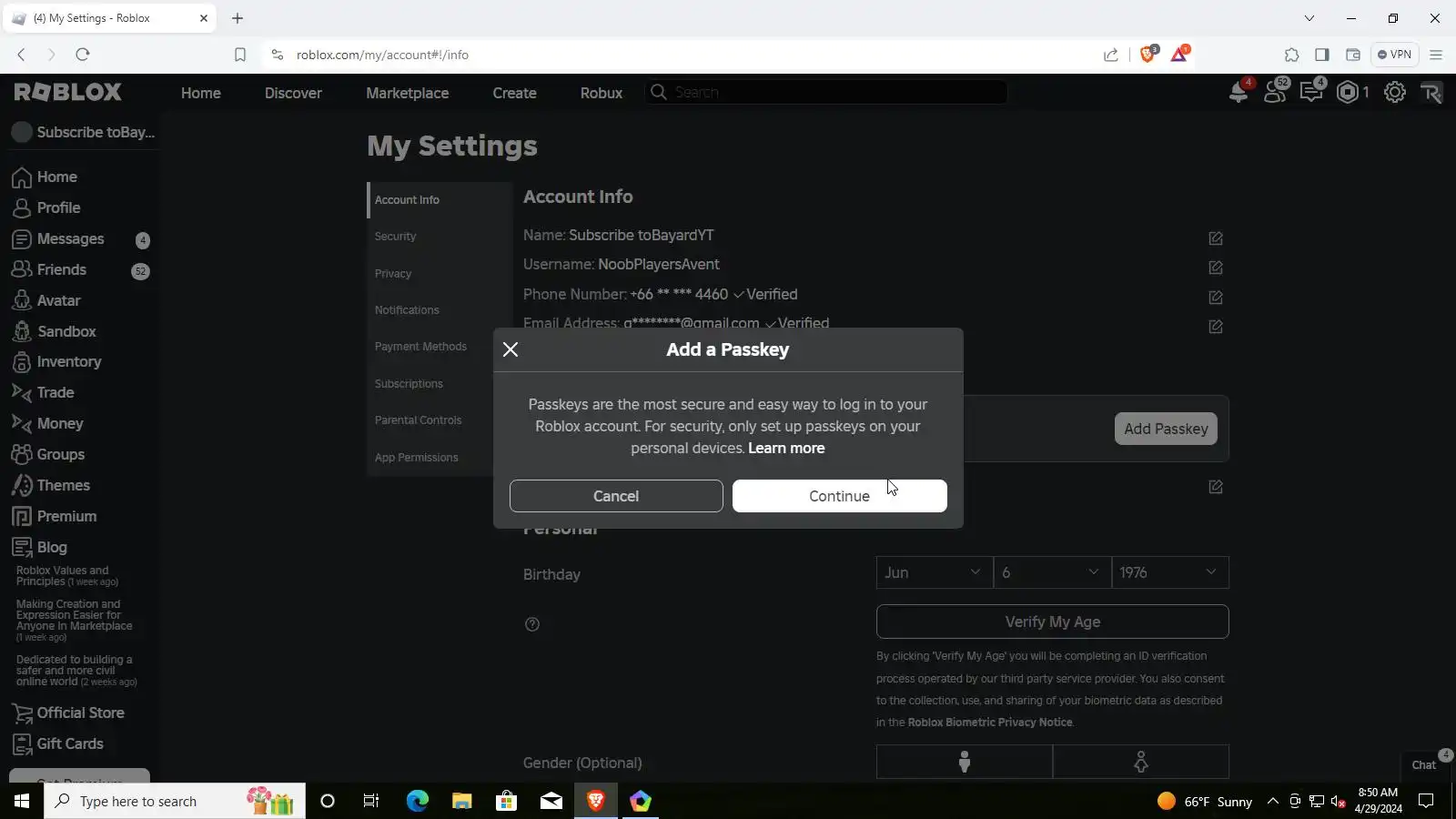The width and height of the screenshot is (1456, 819).
Task: Click Continue in the passkey dialog
Action: pos(839,496)
